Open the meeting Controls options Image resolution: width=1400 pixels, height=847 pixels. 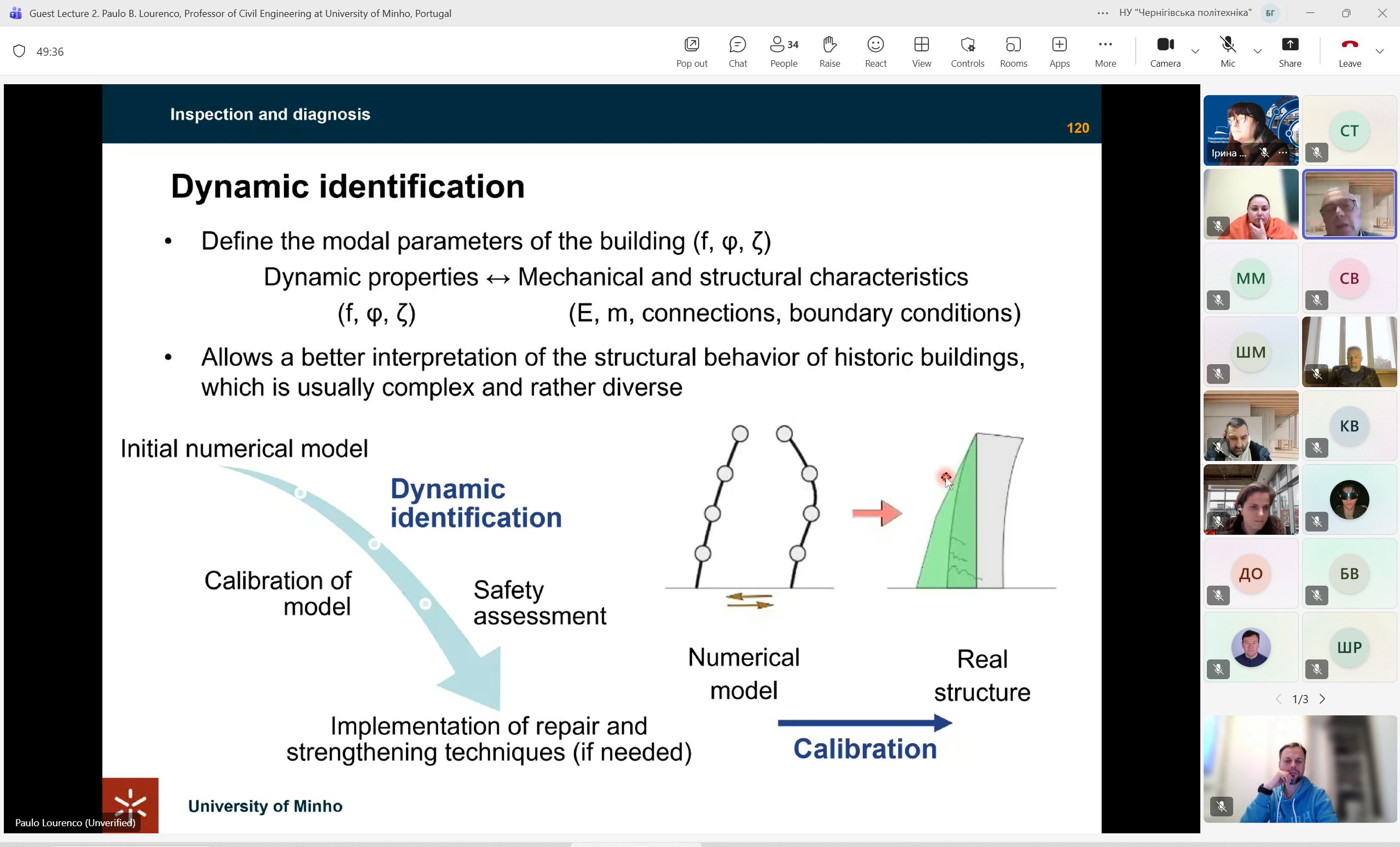[x=967, y=51]
